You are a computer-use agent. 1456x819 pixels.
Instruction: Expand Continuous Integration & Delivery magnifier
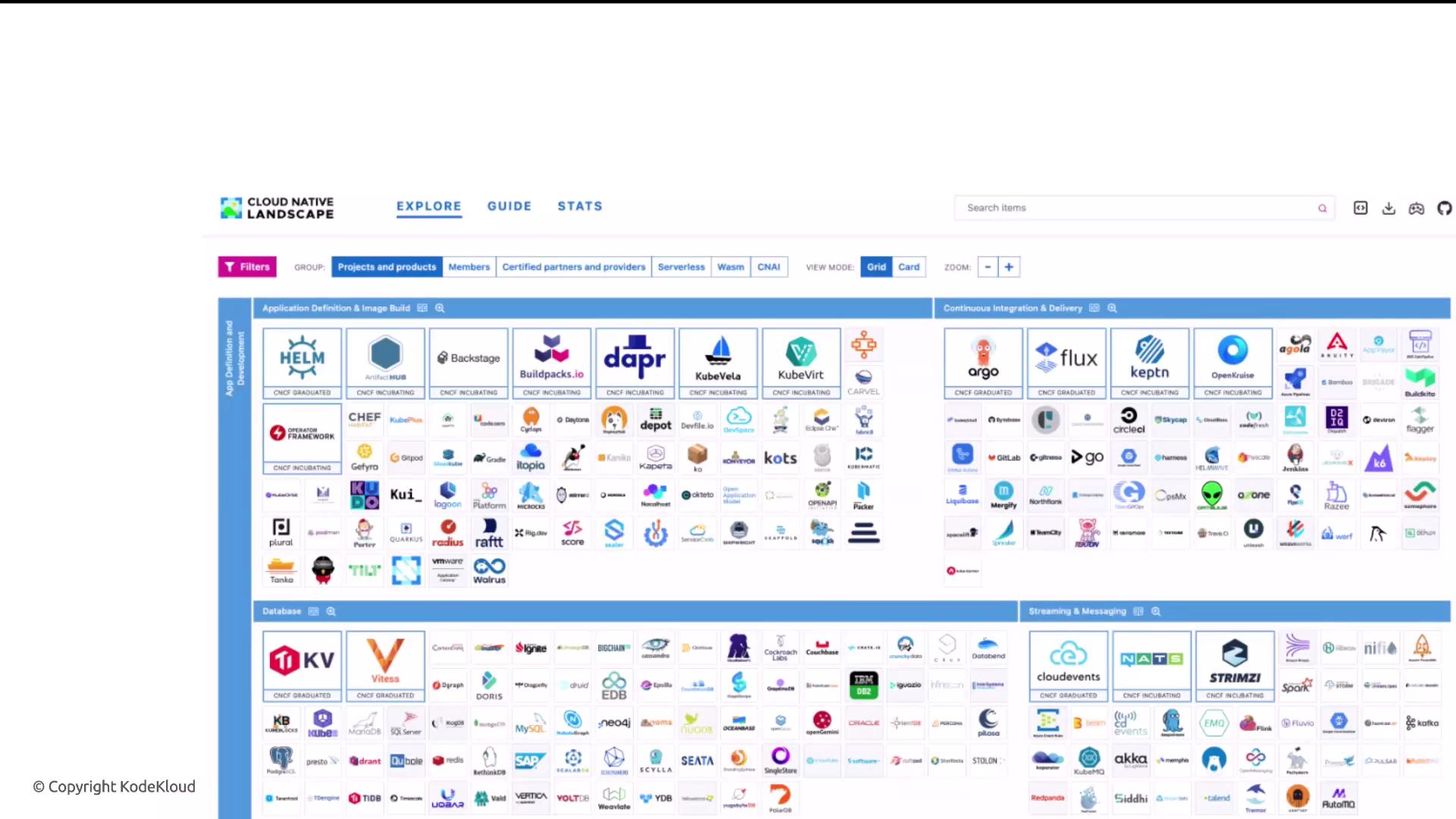point(1112,308)
